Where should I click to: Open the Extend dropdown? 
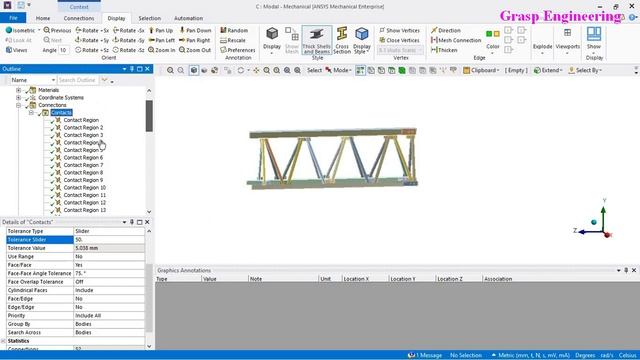tap(548, 70)
